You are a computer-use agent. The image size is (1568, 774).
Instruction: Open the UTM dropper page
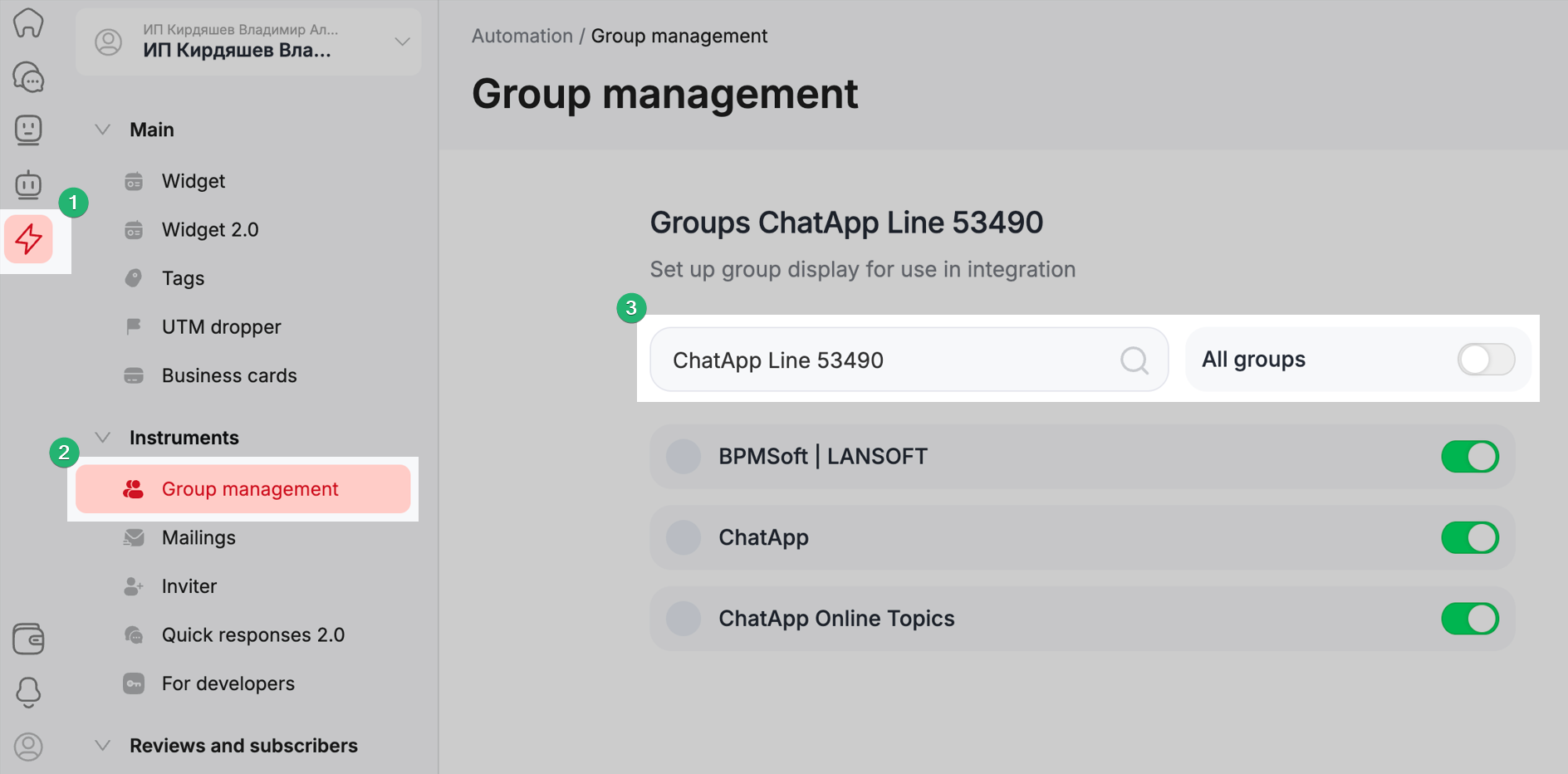pyautogui.click(x=221, y=327)
